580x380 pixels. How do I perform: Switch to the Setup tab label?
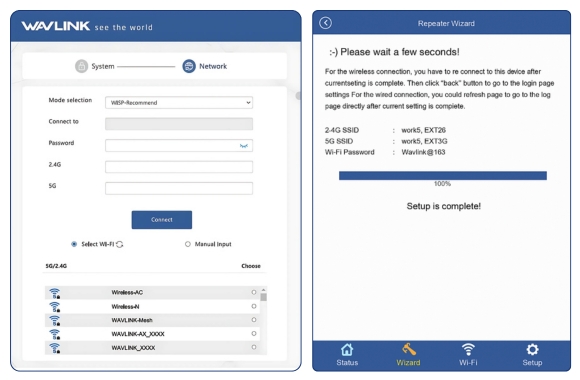point(532,363)
